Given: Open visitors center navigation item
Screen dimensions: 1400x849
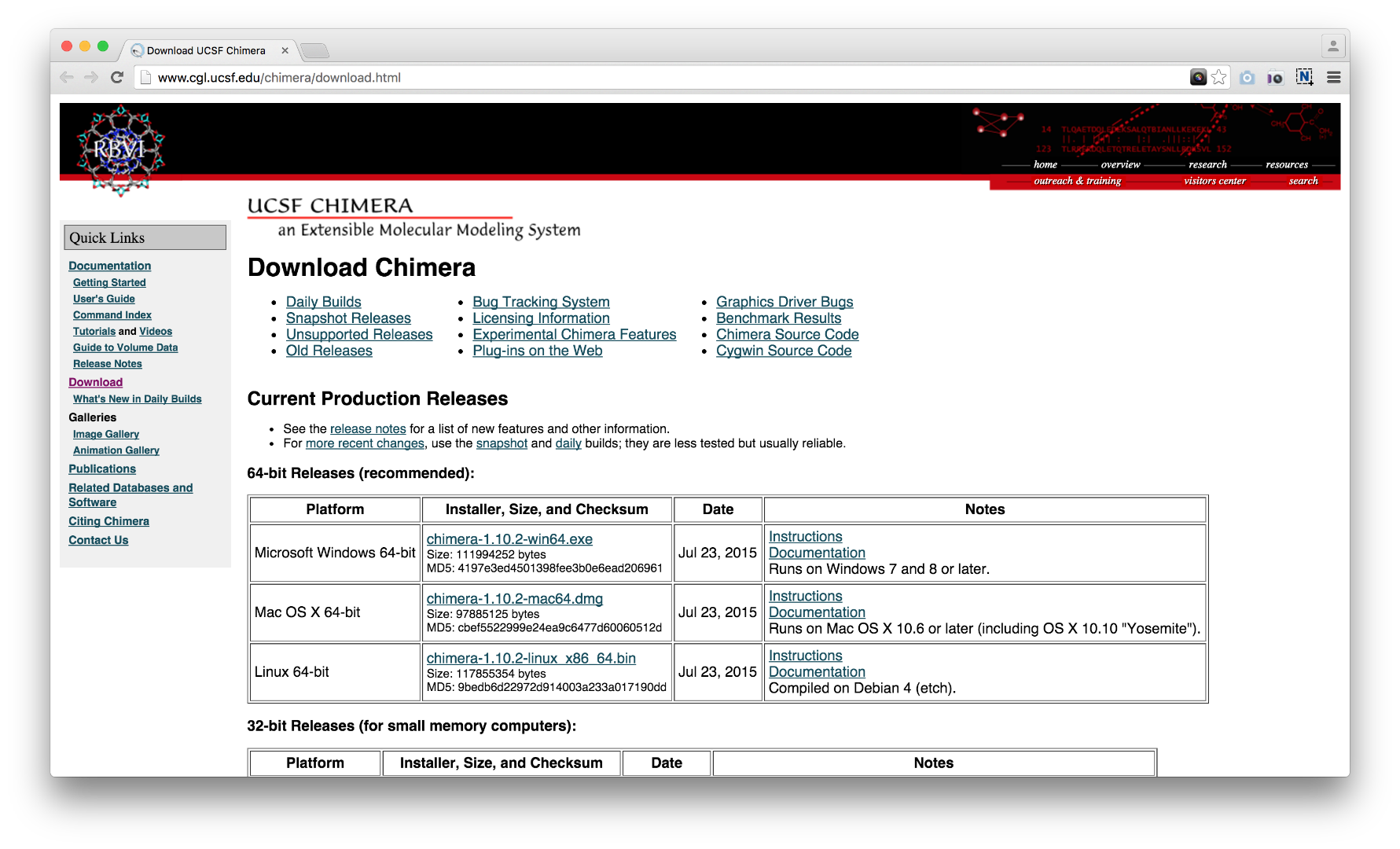Looking at the screenshot, I should [x=1214, y=181].
